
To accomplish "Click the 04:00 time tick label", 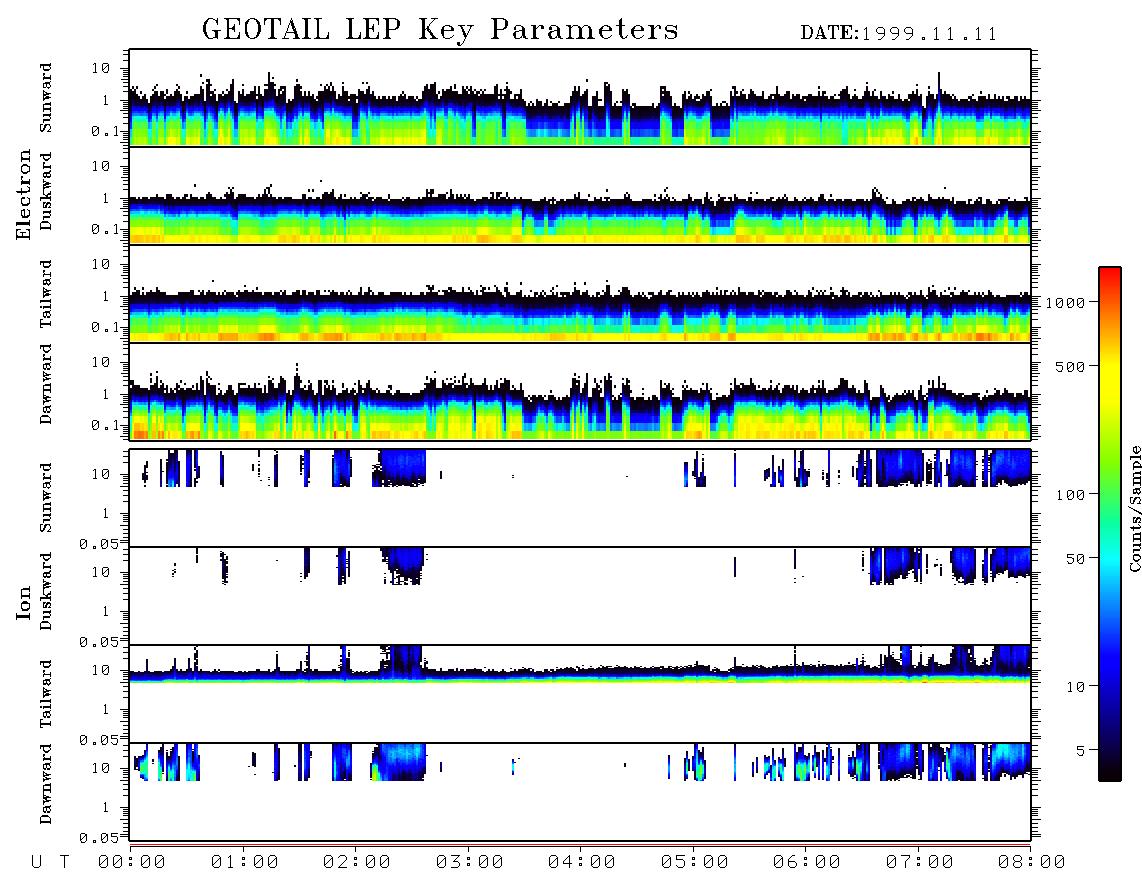I will 582,863.
